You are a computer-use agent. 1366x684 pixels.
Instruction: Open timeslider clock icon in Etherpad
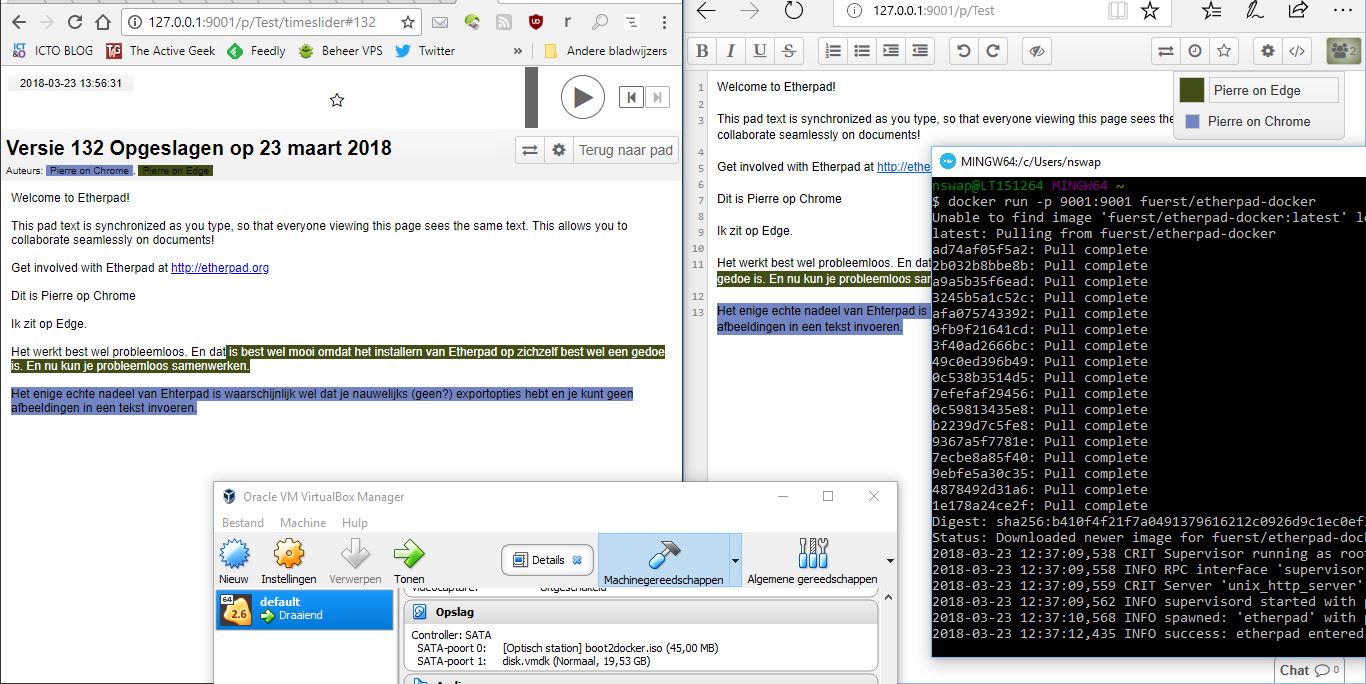point(1194,51)
